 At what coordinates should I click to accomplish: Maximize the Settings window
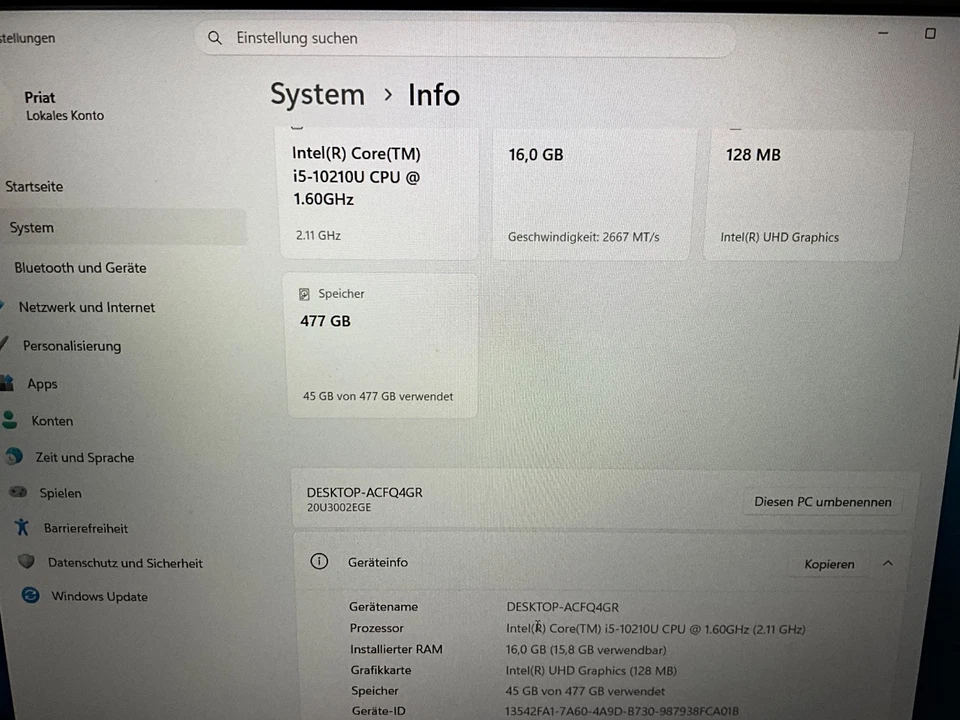tap(930, 33)
